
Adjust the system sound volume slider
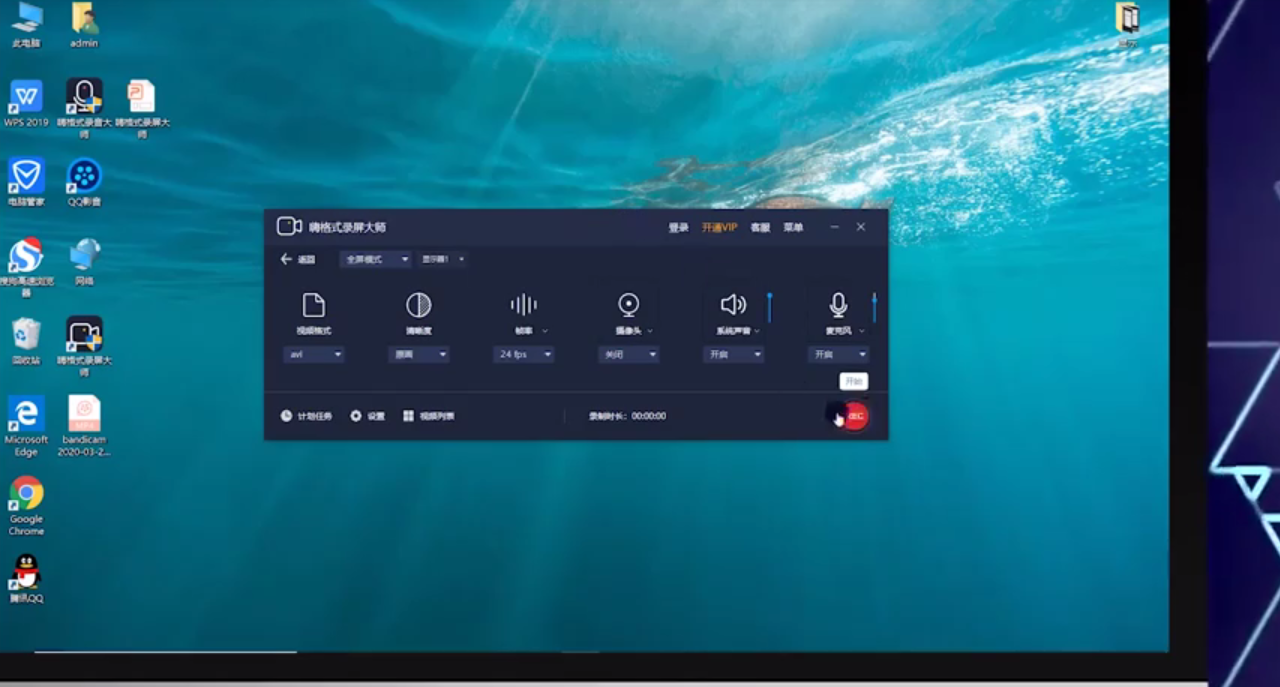pos(769,307)
